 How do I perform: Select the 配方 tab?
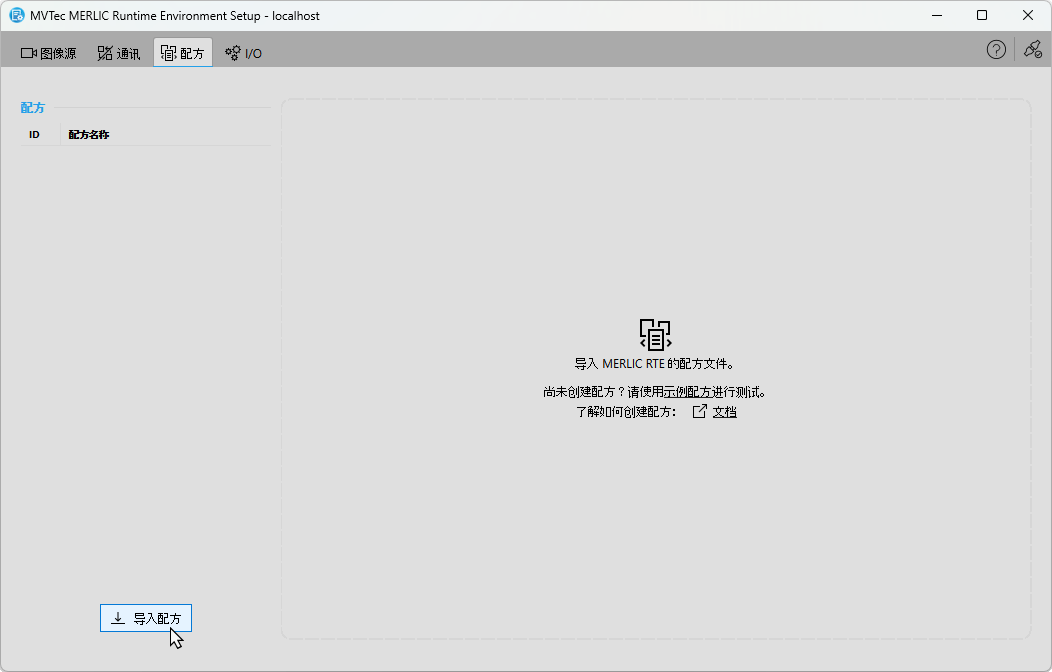point(183,53)
